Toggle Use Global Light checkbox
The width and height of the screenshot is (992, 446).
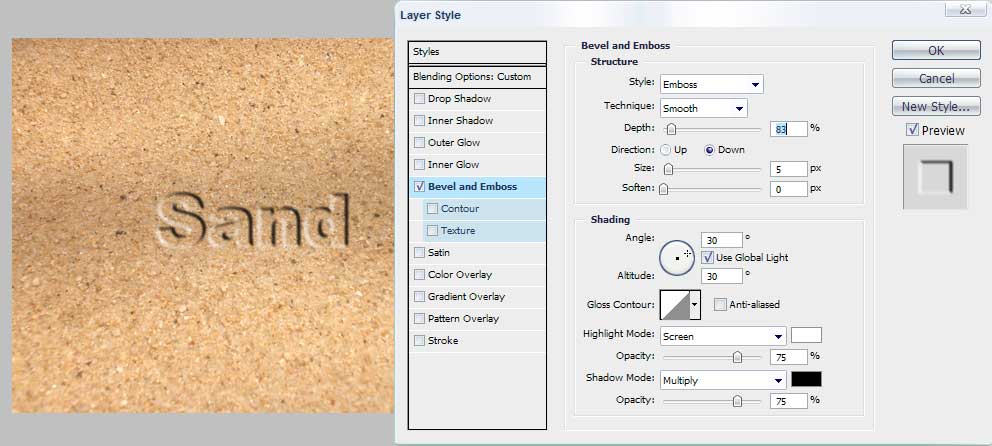[x=708, y=258]
